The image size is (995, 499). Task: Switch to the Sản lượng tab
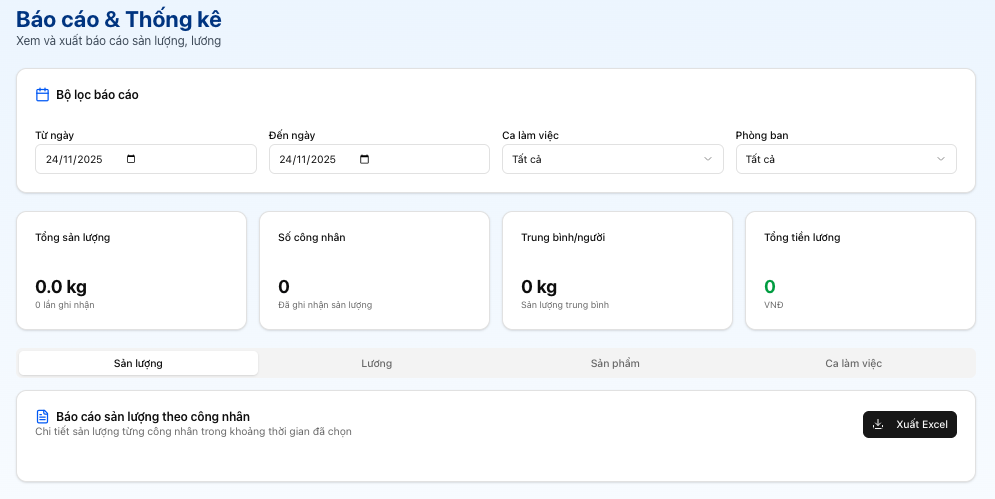coord(138,363)
